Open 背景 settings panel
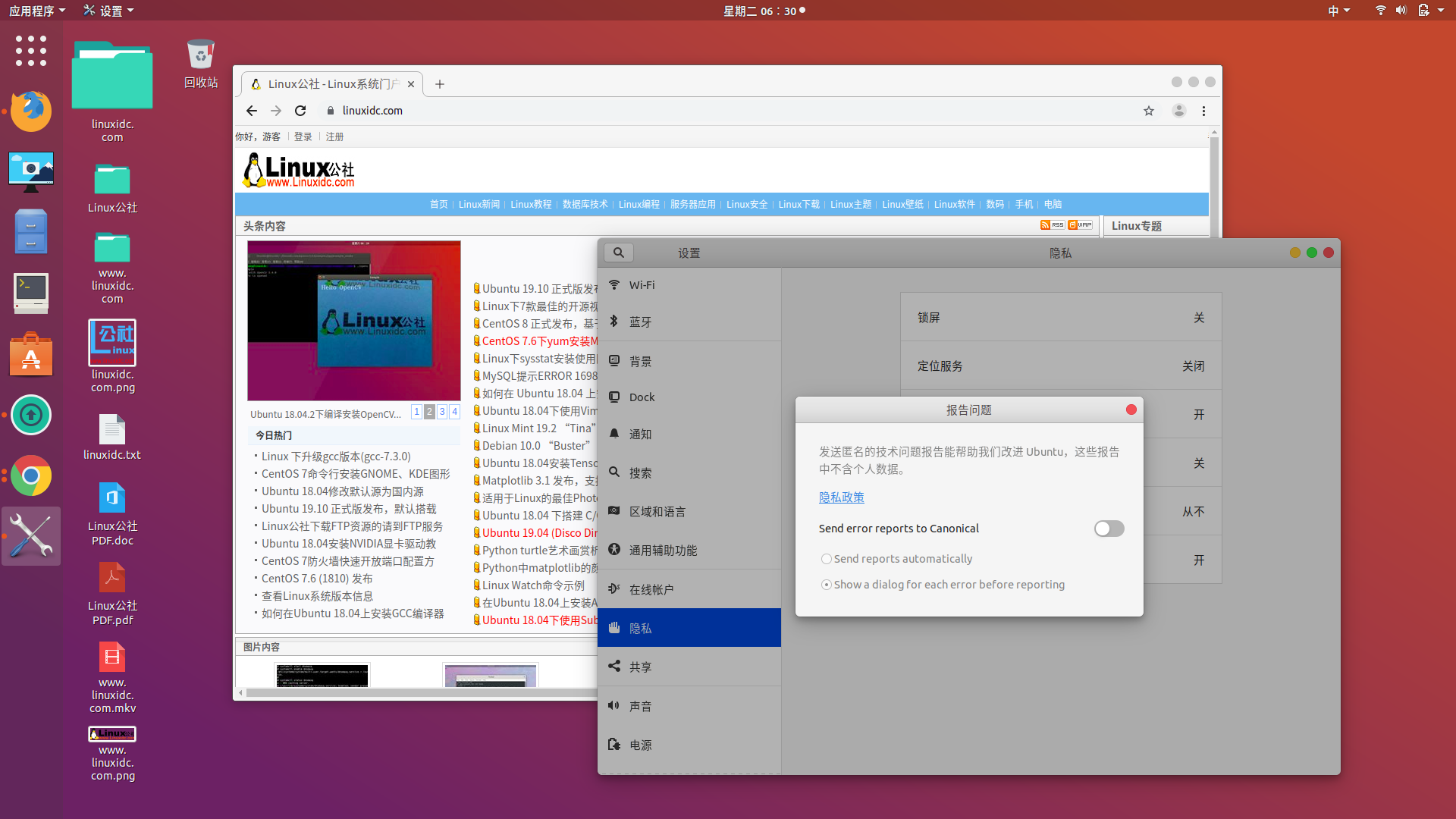Image resolution: width=1456 pixels, height=819 pixels. tap(689, 361)
